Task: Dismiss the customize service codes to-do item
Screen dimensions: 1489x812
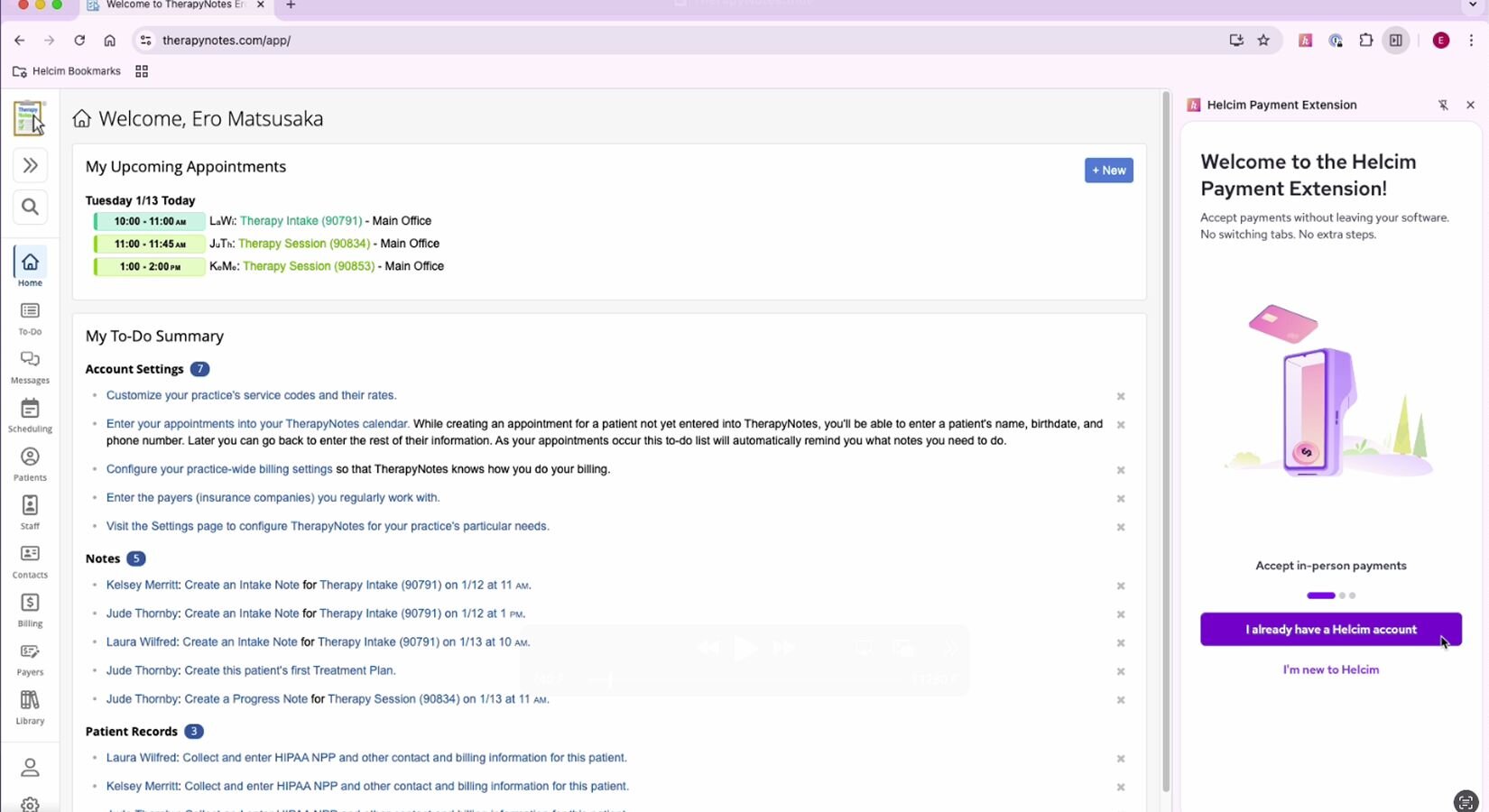Action: coord(1121,396)
